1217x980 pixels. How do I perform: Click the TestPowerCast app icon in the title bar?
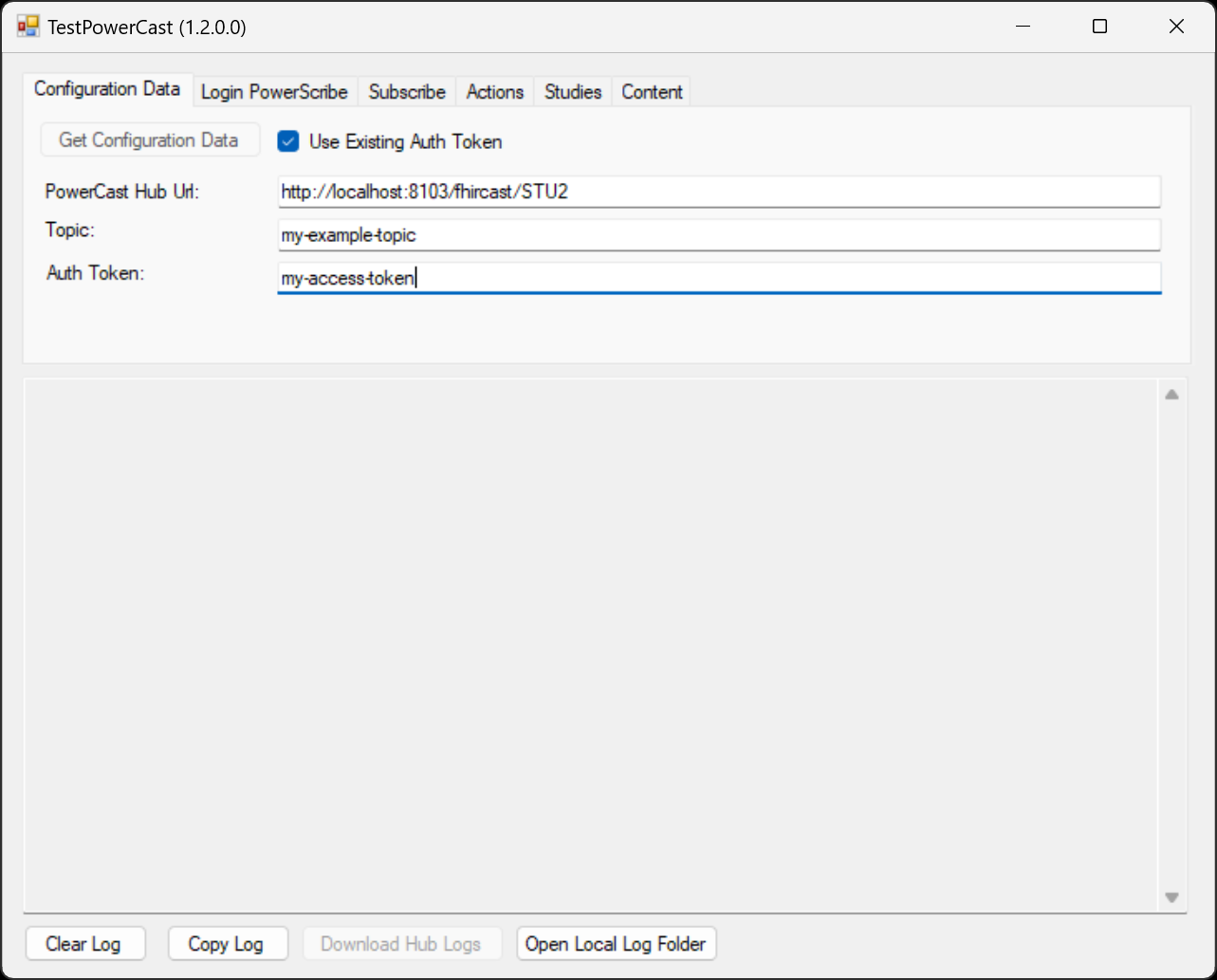[28, 27]
